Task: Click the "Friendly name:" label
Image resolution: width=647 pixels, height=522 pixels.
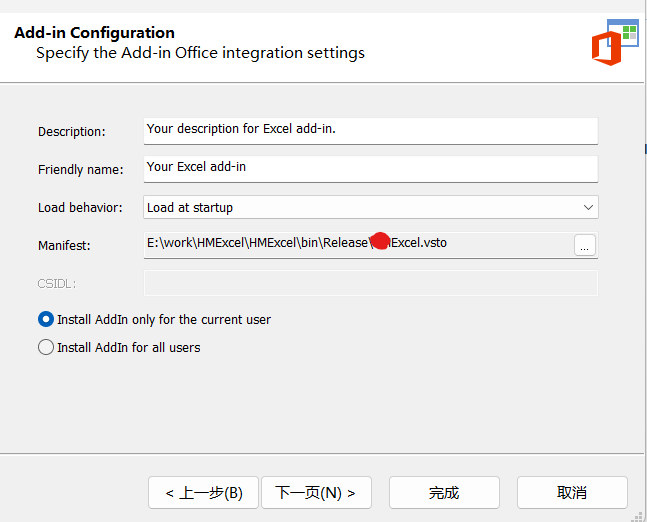Action: click(81, 170)
